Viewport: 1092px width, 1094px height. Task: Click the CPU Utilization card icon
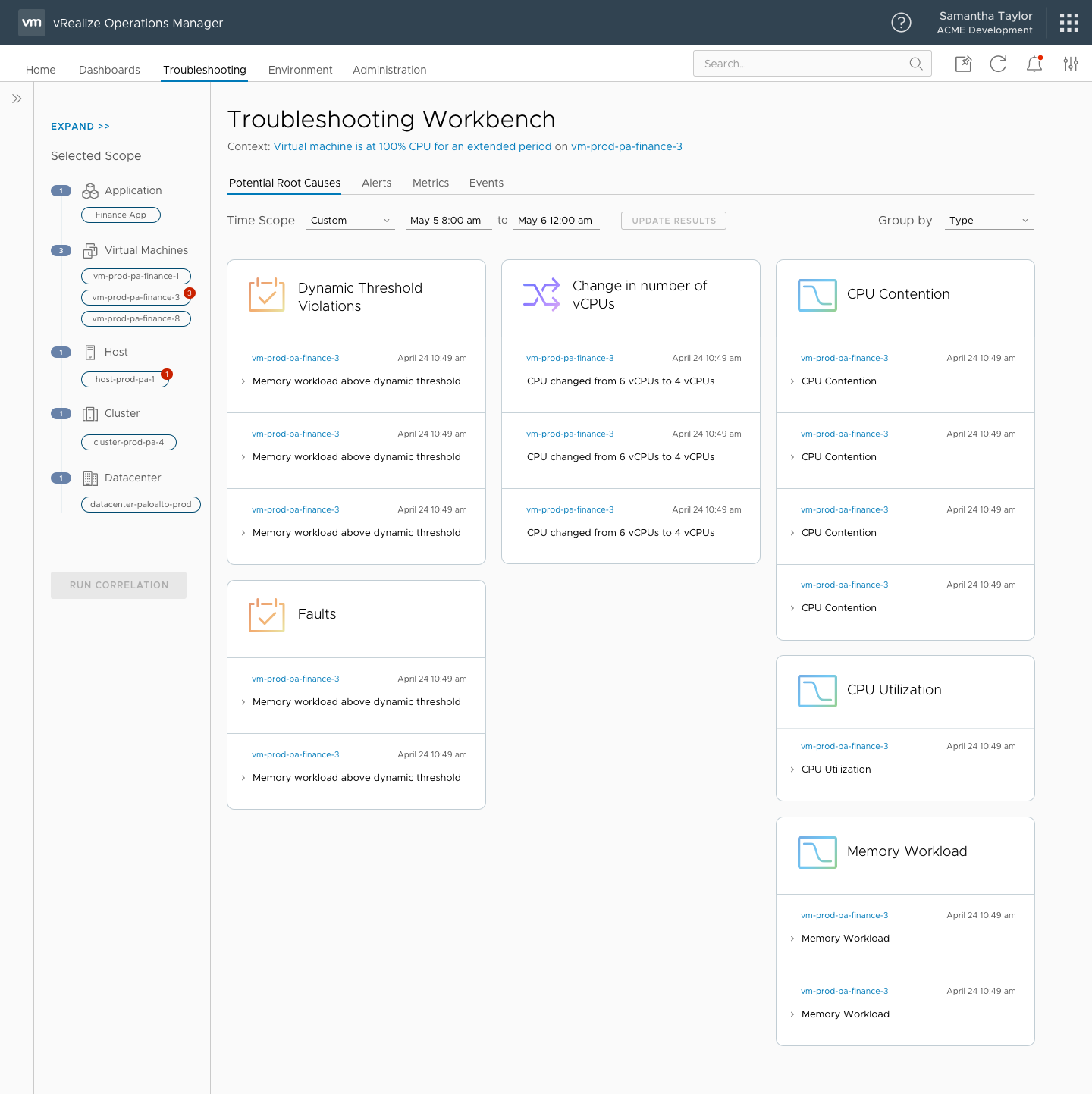coord(817,691)
